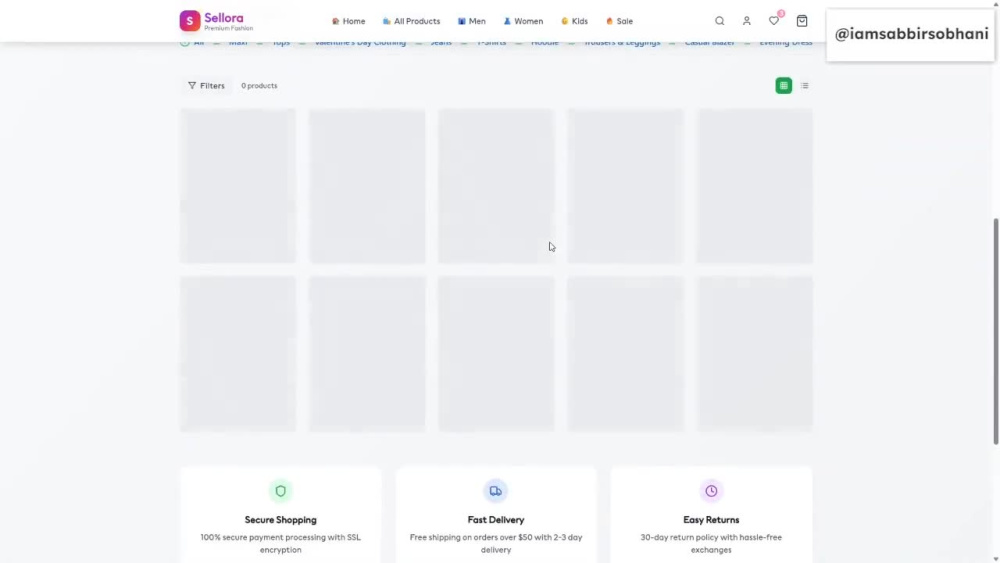Click the Fast Delivery truck icon

pyautogui.click(x=496, y=491)
